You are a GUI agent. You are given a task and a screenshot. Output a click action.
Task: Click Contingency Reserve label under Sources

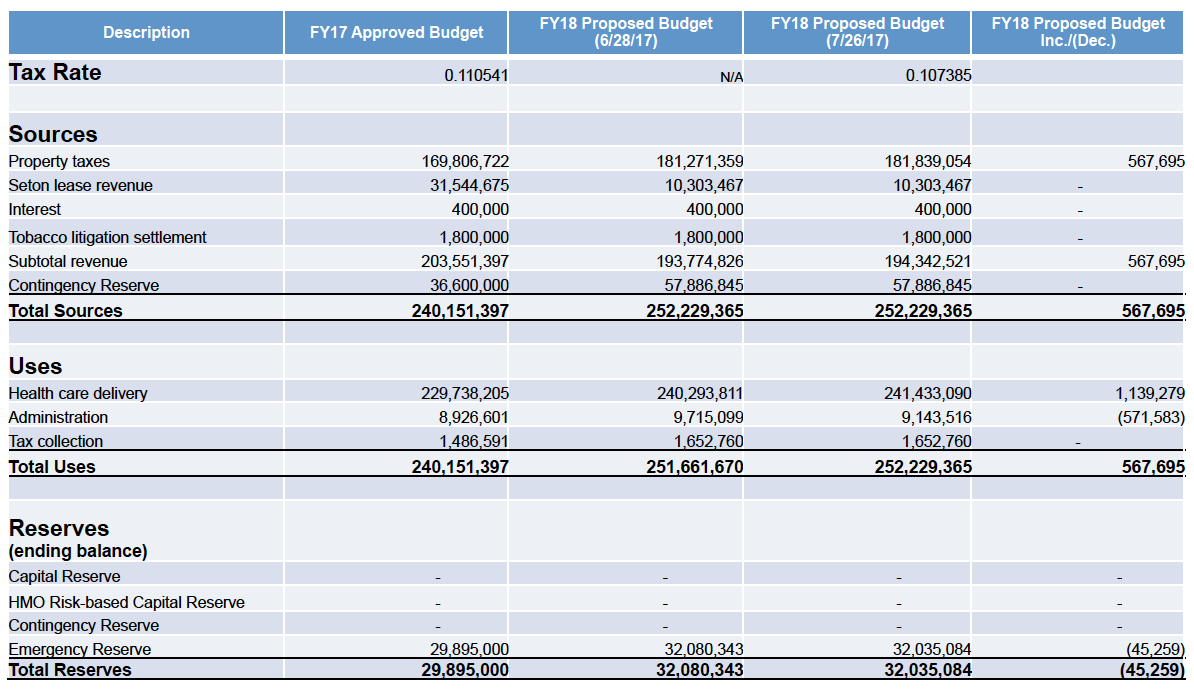click(x=84, y=286)
